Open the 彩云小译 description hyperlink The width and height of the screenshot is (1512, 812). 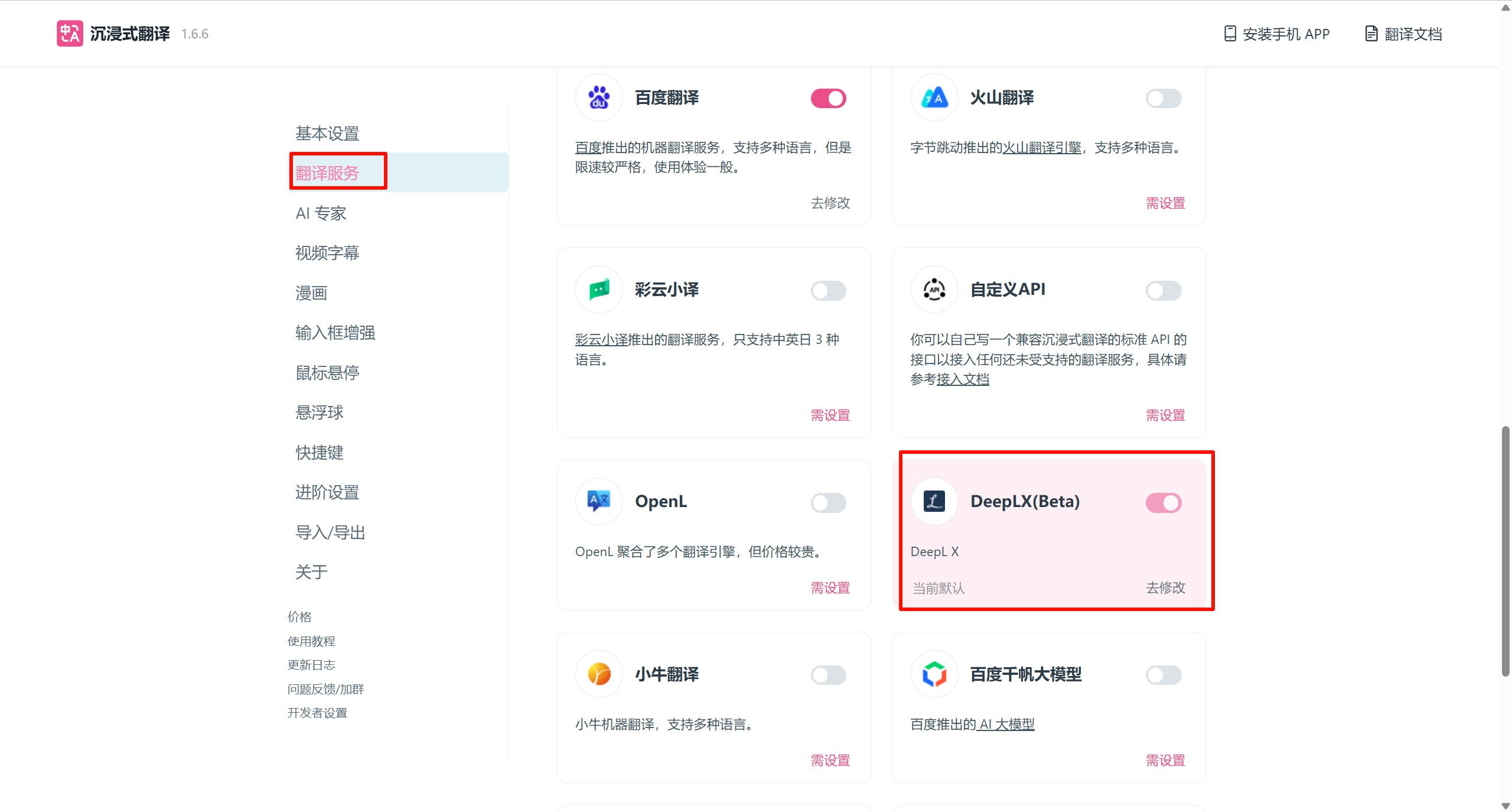coord(601,340)
